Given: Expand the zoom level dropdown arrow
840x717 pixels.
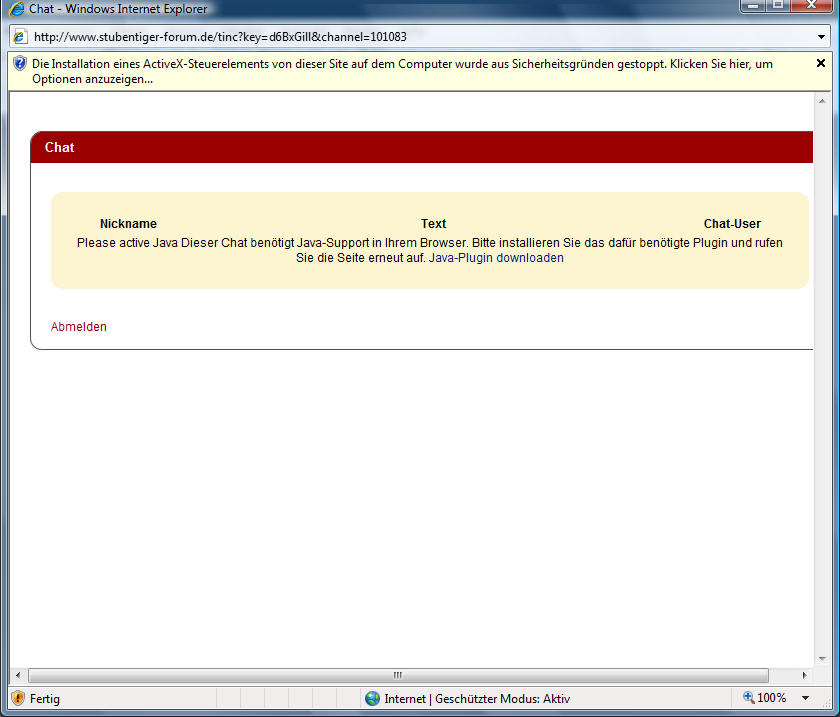Looking at the screenshot, I should pos(806,698).
